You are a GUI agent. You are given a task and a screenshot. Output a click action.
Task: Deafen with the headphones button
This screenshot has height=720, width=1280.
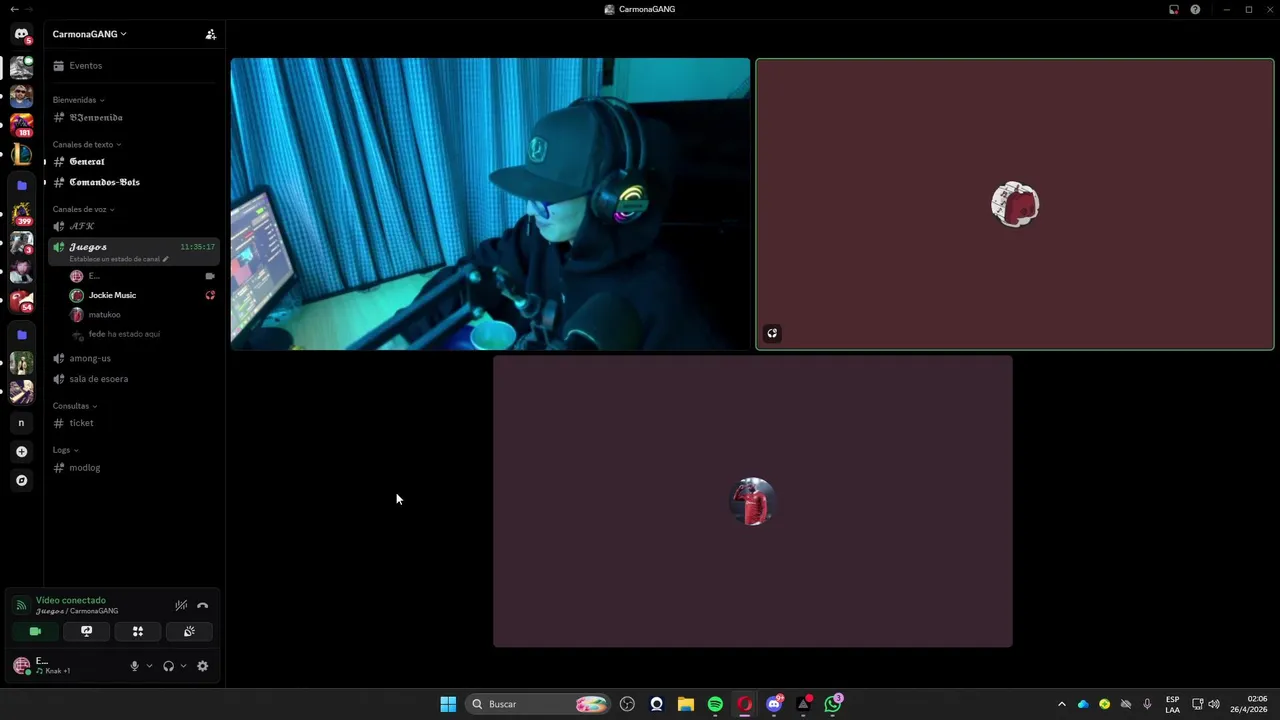pos(168,666)
